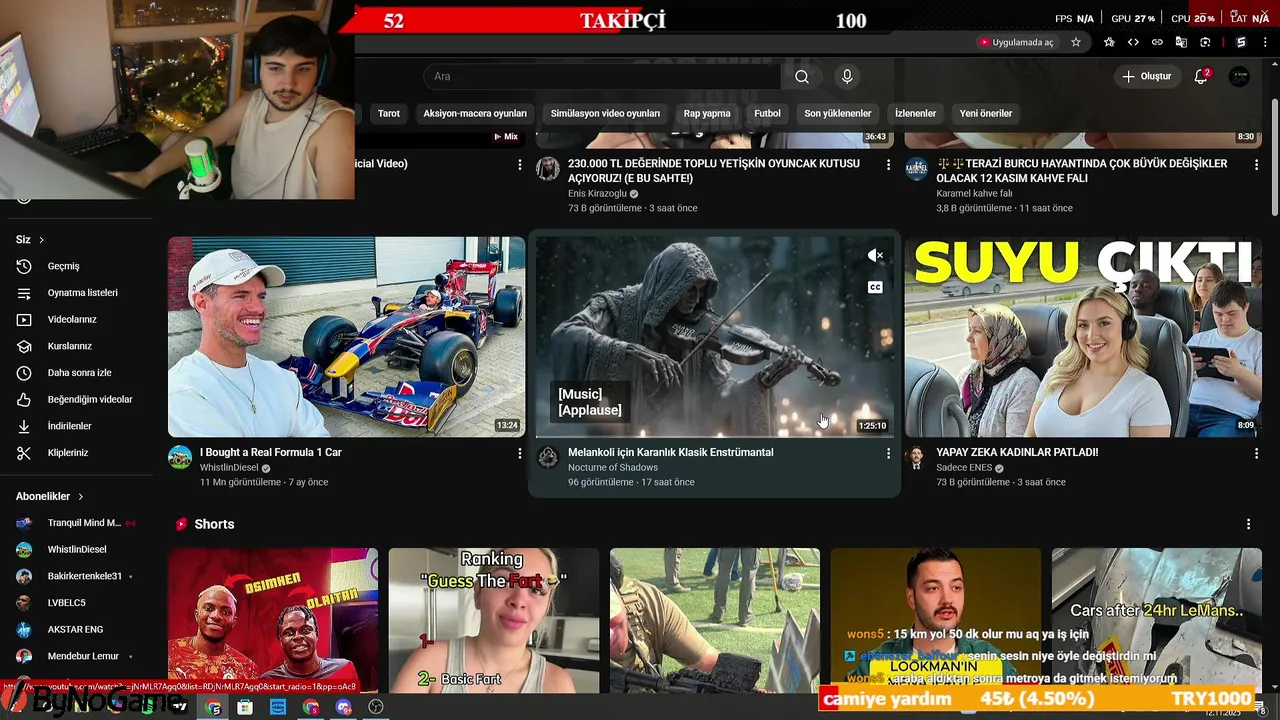Open Enis Kirazoglu channel avatar
Image resolution: width=1280 pixels, height=720 pixels.
(x=548, y=168)
